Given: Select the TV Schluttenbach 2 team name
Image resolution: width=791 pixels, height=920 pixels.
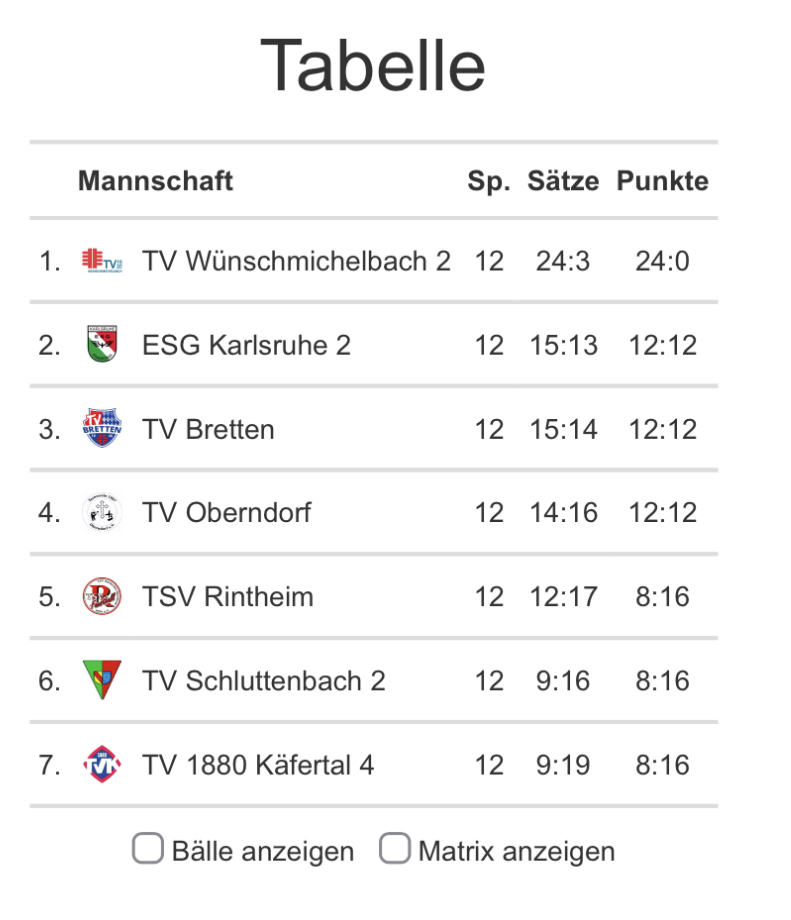Looking at the screenshot, I should [263, 681].
